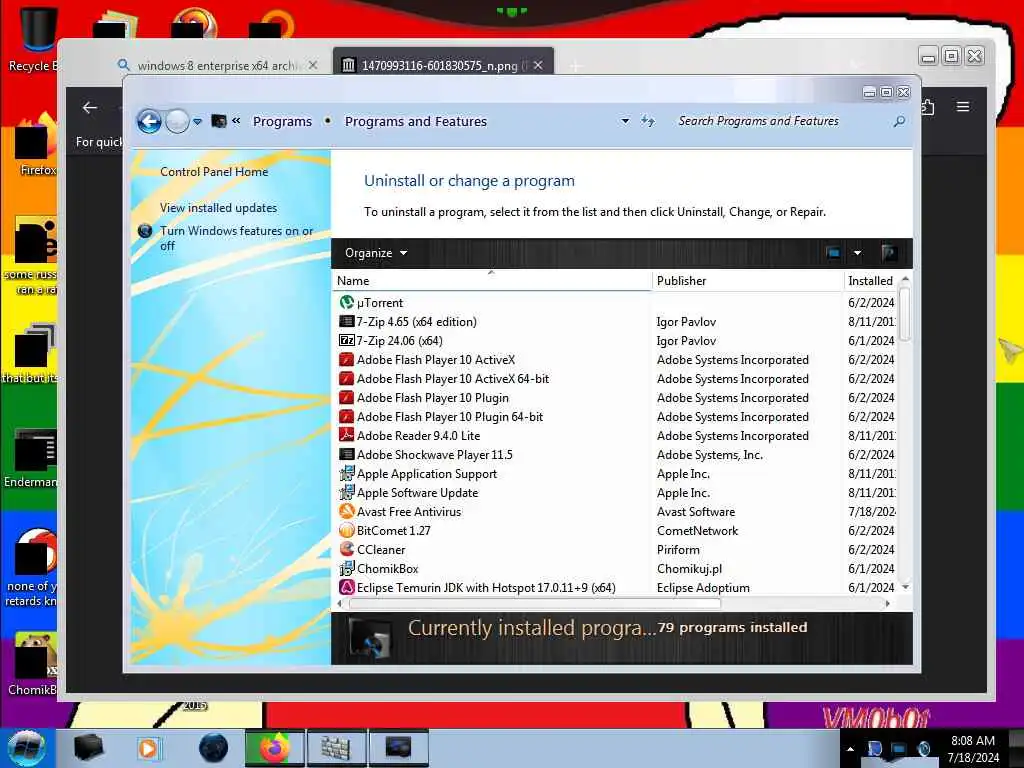Click the vertical scrollbar thumb in program list

(904, 313)
